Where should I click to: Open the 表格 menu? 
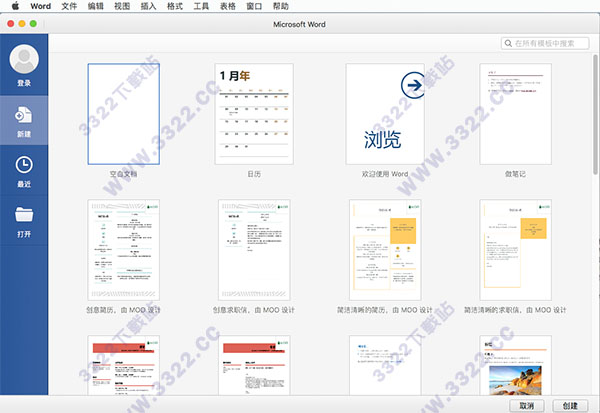pos(228,6)
